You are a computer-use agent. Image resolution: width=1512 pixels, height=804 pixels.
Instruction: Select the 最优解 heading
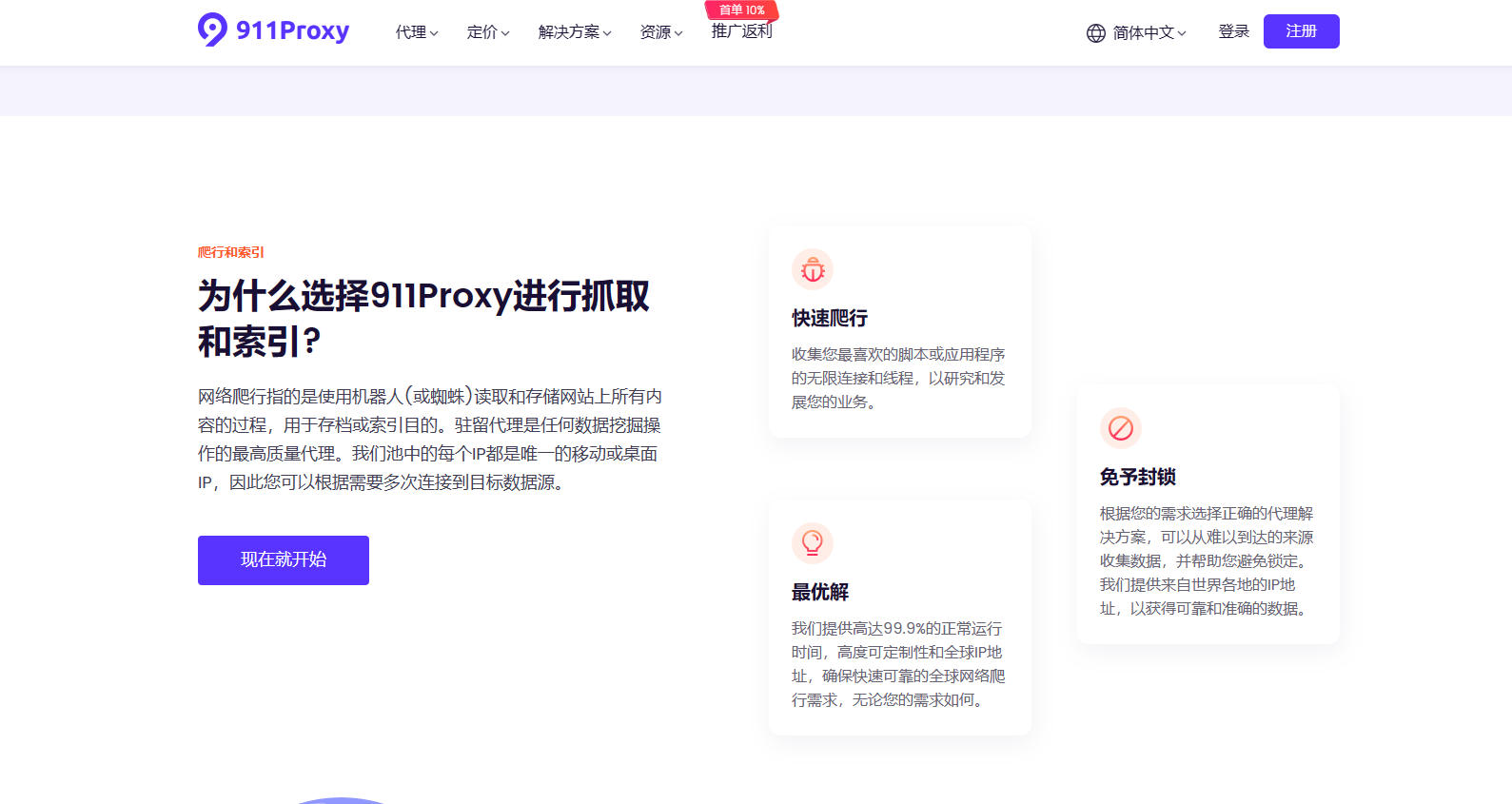(820, 592)
